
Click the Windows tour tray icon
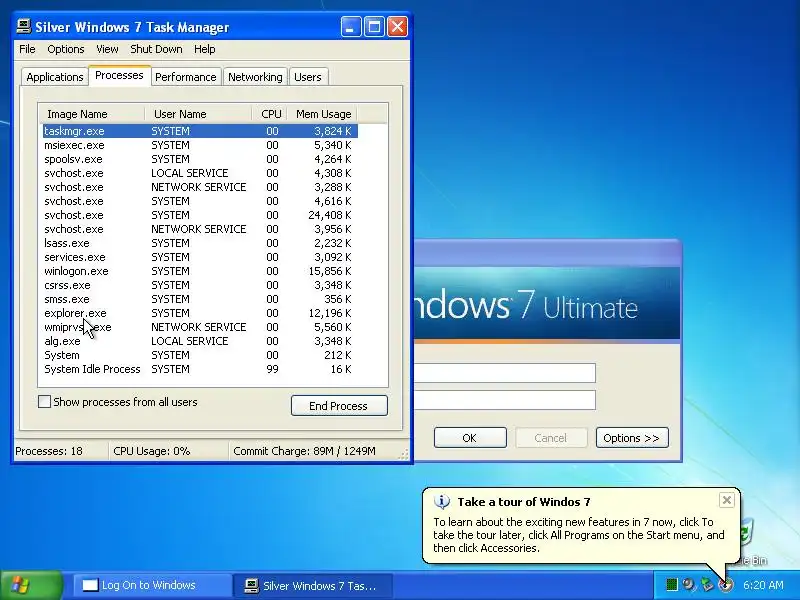pos(725,585)
